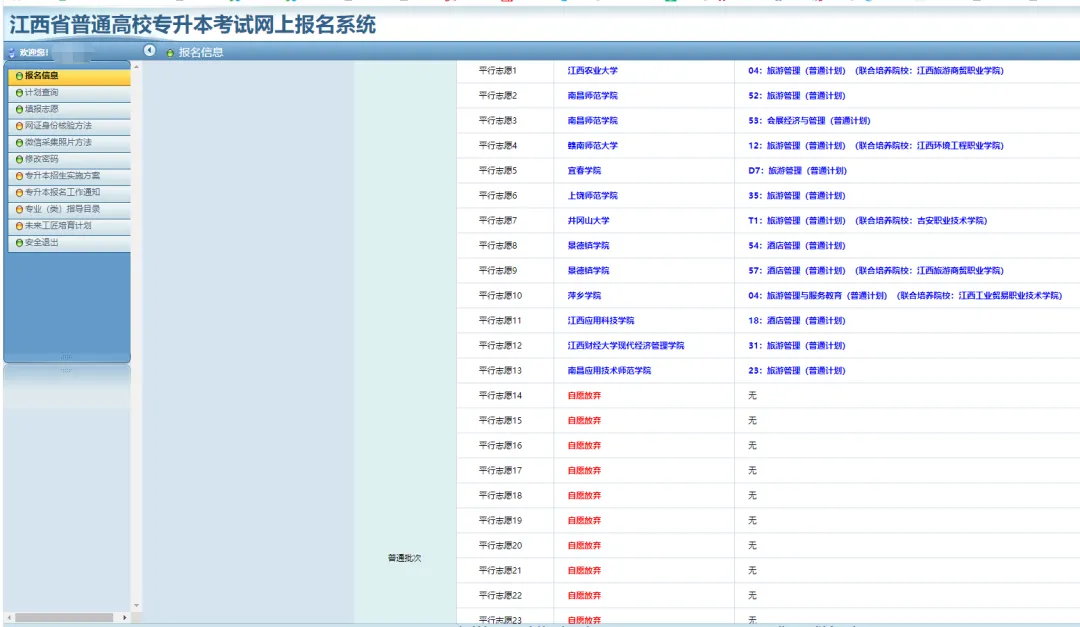Open 计划查询 in the sidebar menu
The image size is (1080, 627).
click(69, 92)
